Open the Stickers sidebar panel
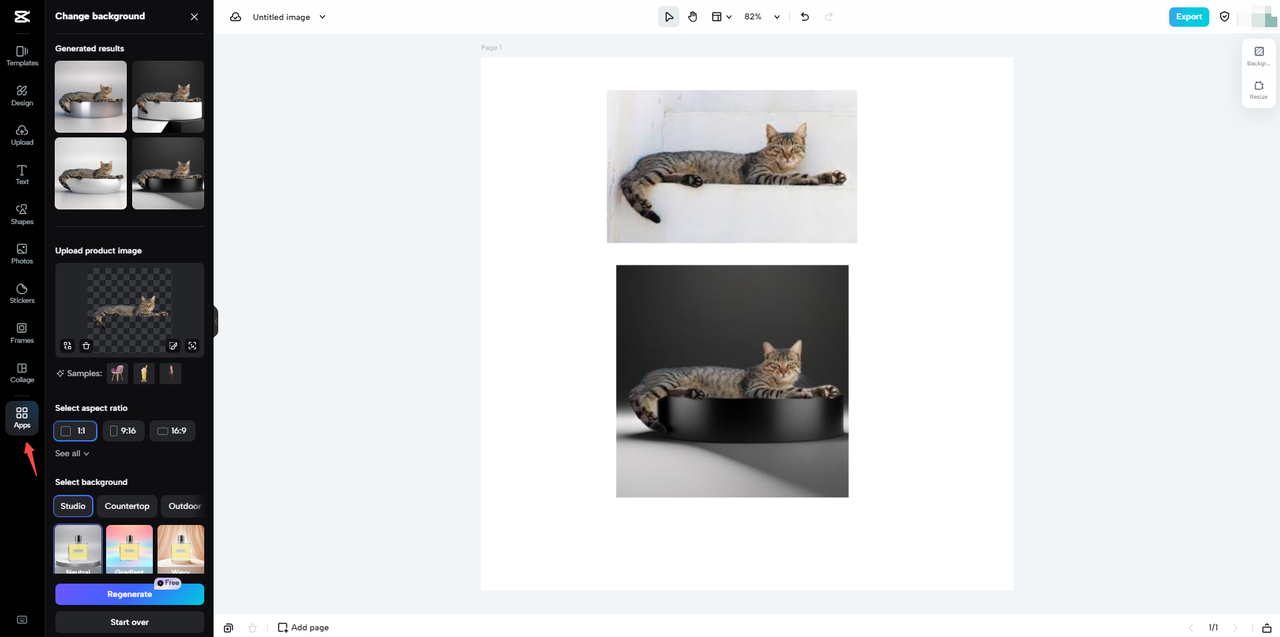Screen dimensions: 1280x637 click(x=22, y=293)
